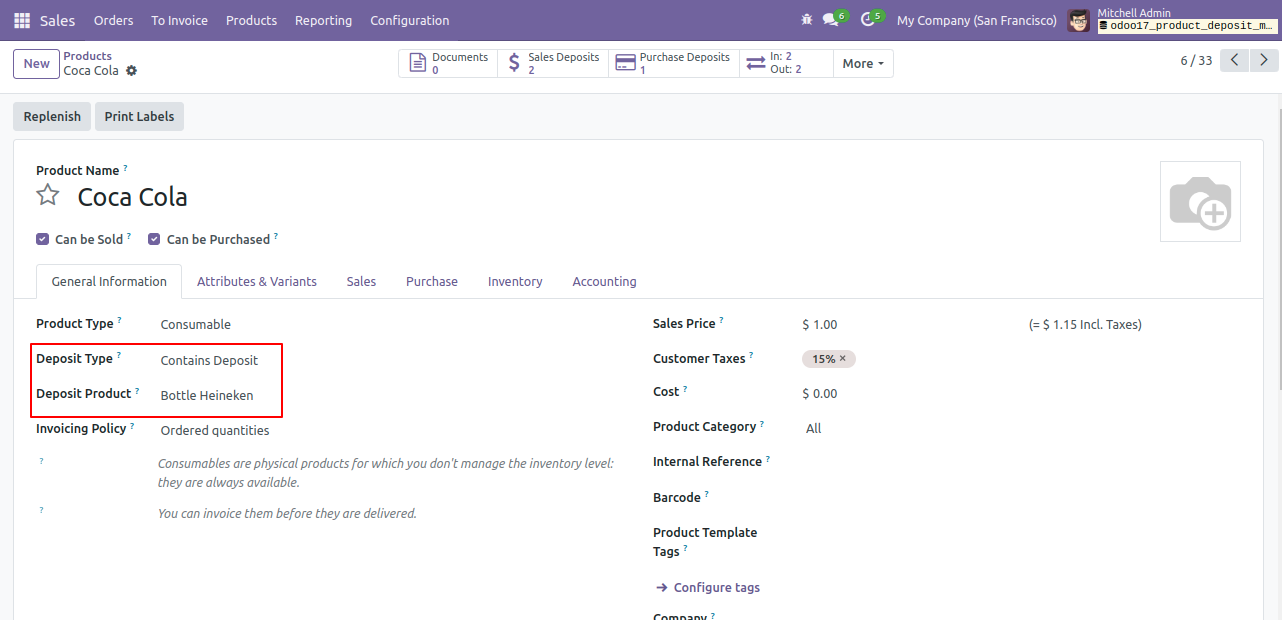Mark Coca Cola as favorite star
Viewport: 1282px width, 620px height.
pos(48,195)
